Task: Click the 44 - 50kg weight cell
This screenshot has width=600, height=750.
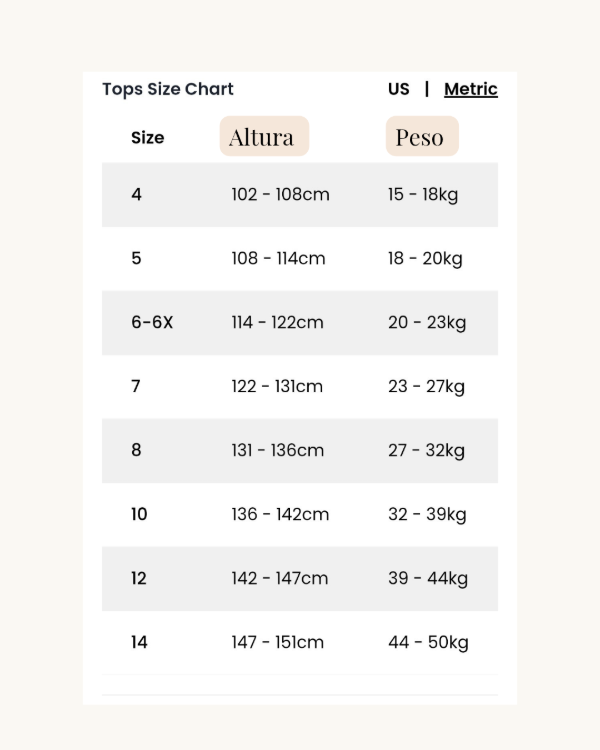Action: (428, 643)
